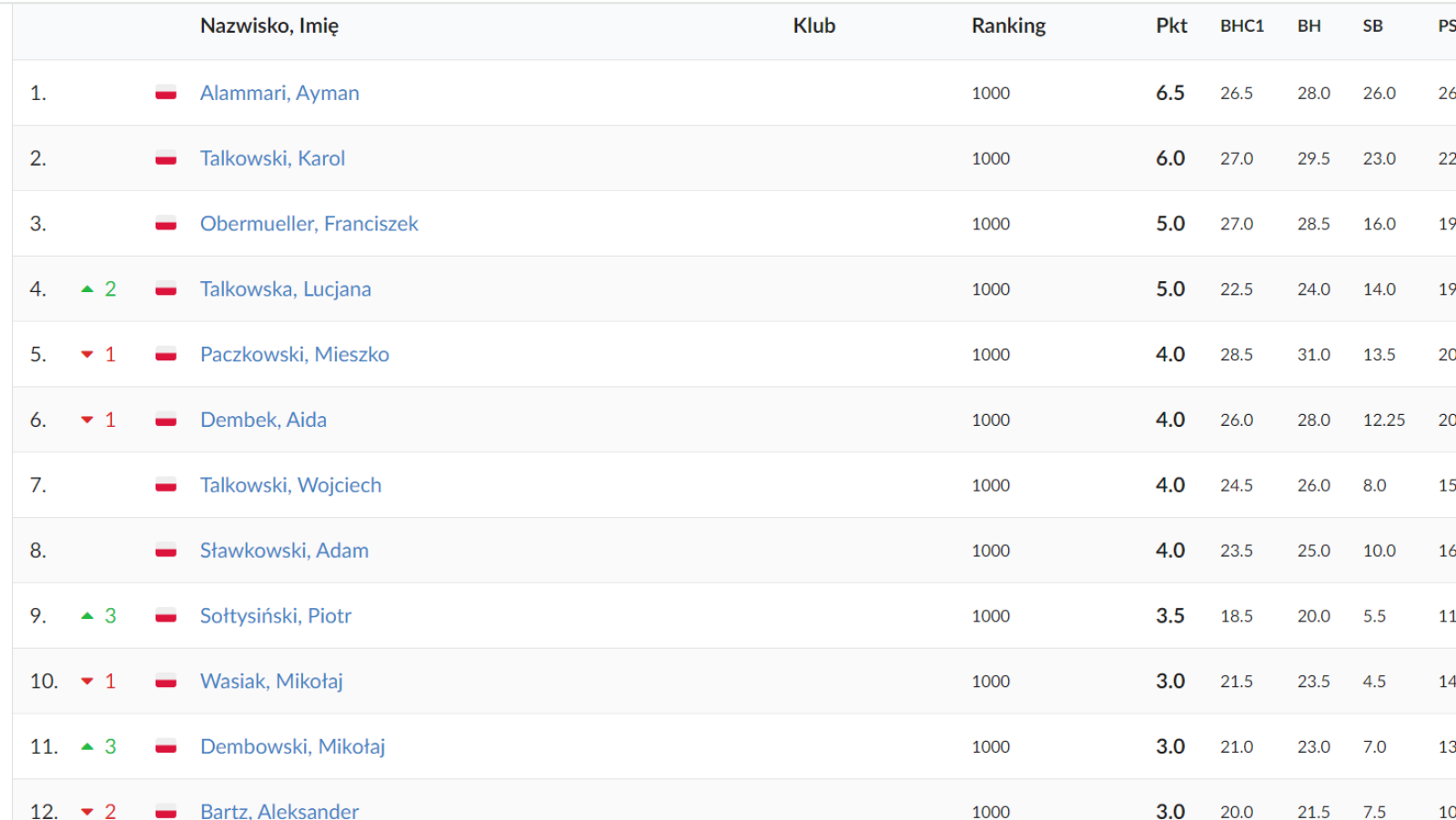Click the Polish flag beside Alammari

[x=166, y=93]
